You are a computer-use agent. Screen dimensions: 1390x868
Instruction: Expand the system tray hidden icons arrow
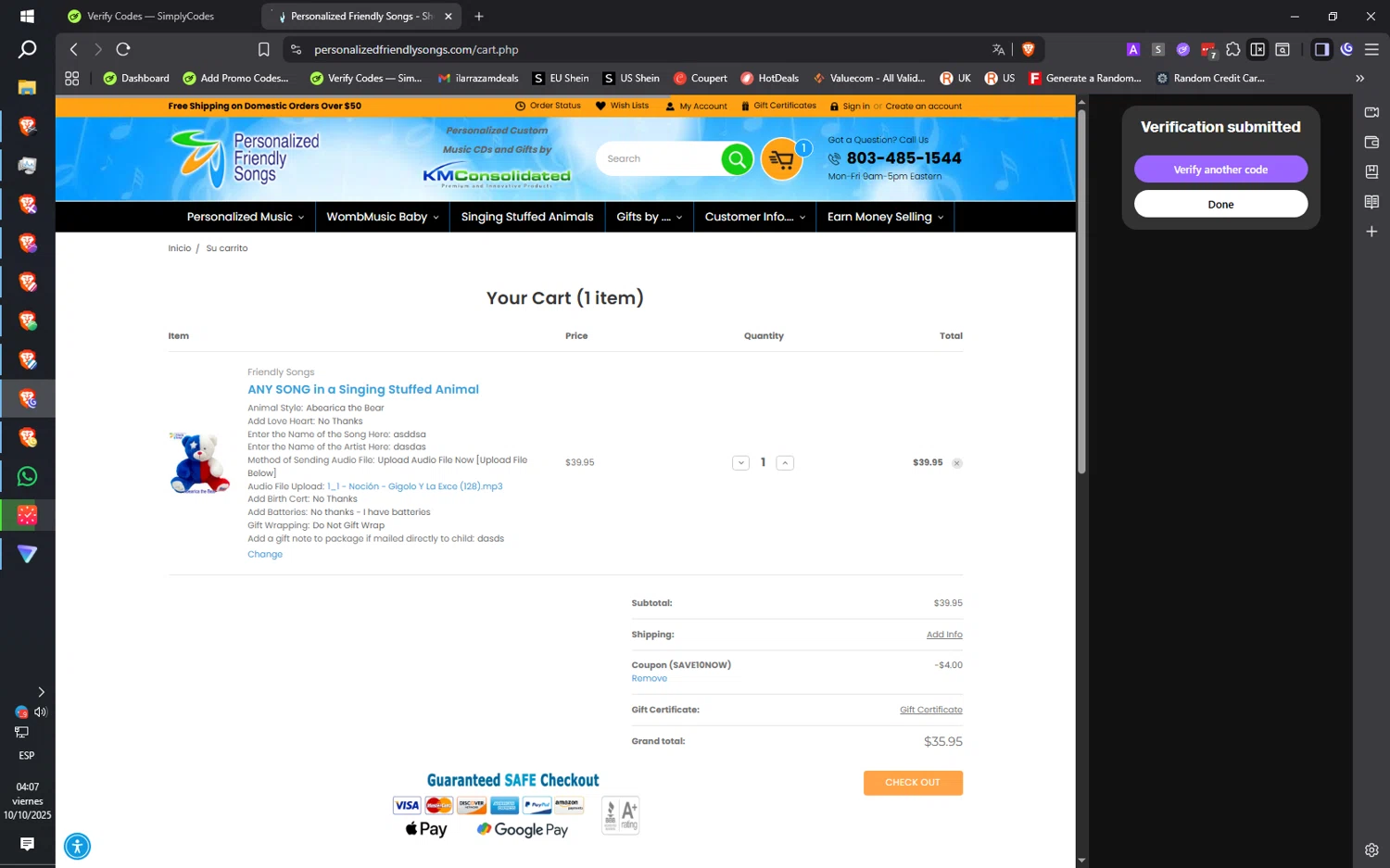coord(41,692)
